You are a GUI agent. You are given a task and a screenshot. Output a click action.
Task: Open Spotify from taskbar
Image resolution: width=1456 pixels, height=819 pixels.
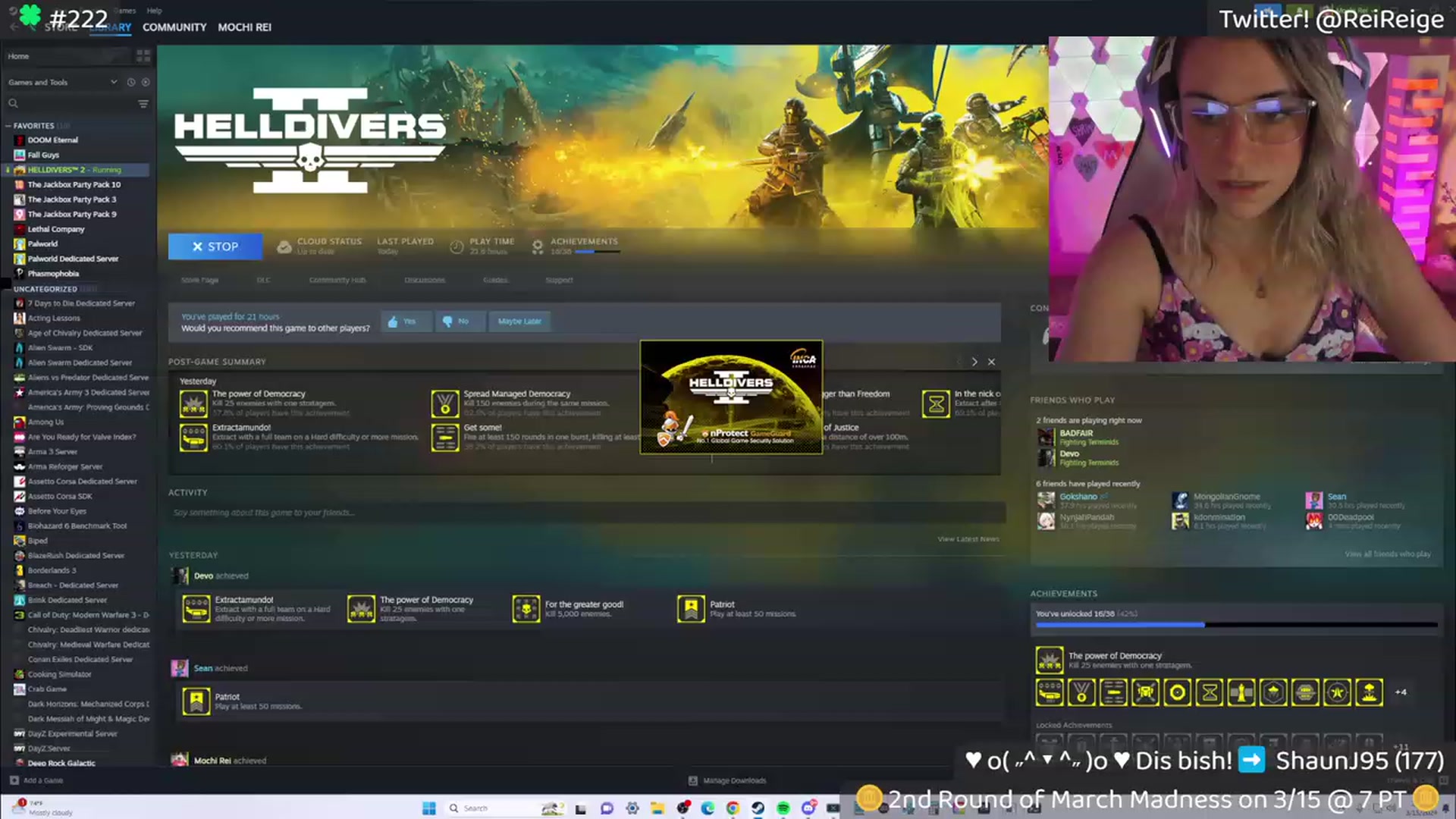pyautogui.click(x=783, y=808)
